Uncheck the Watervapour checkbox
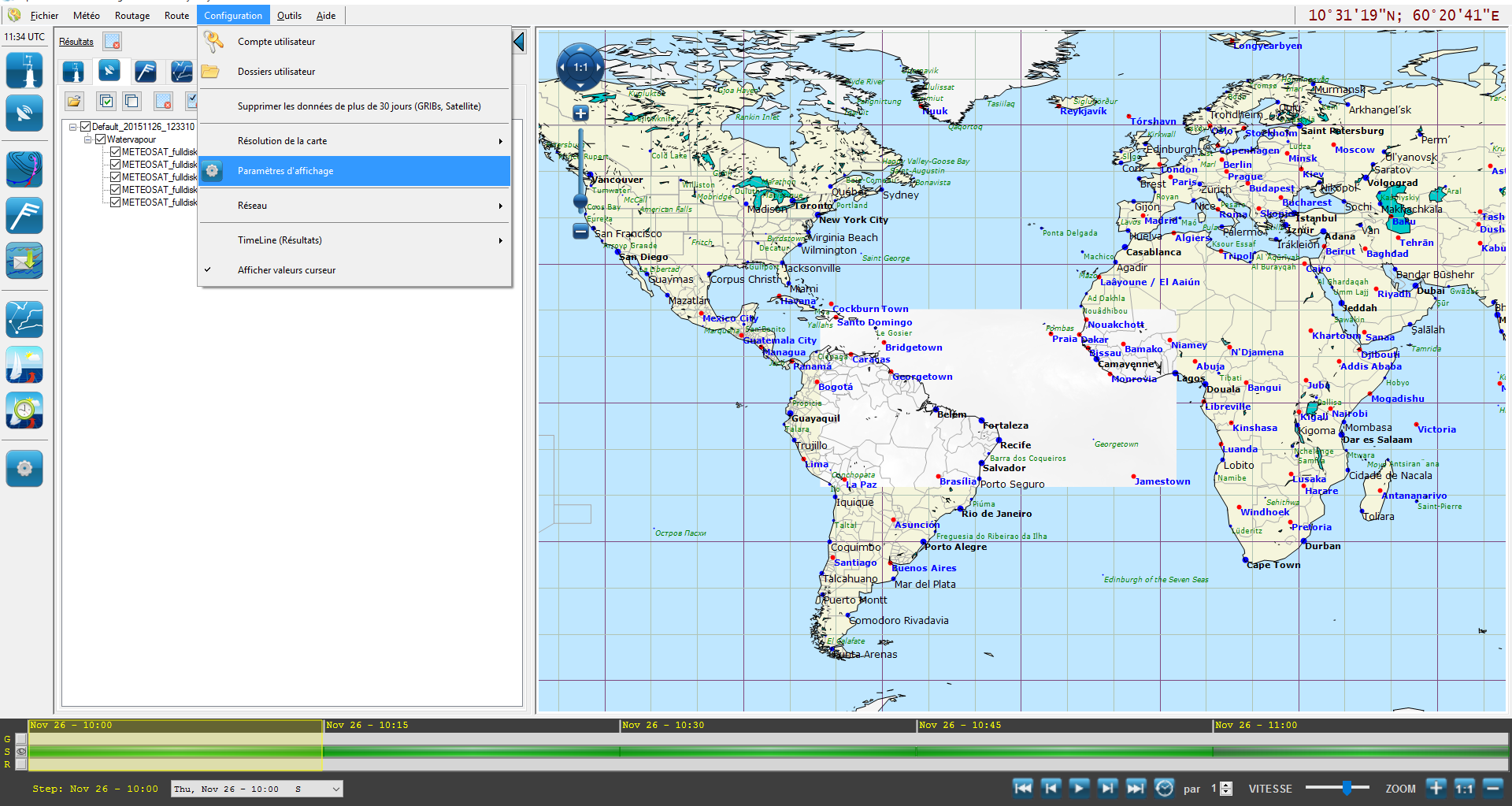The height and width of the screenshot is (806, 1512). tap(100, 139)
